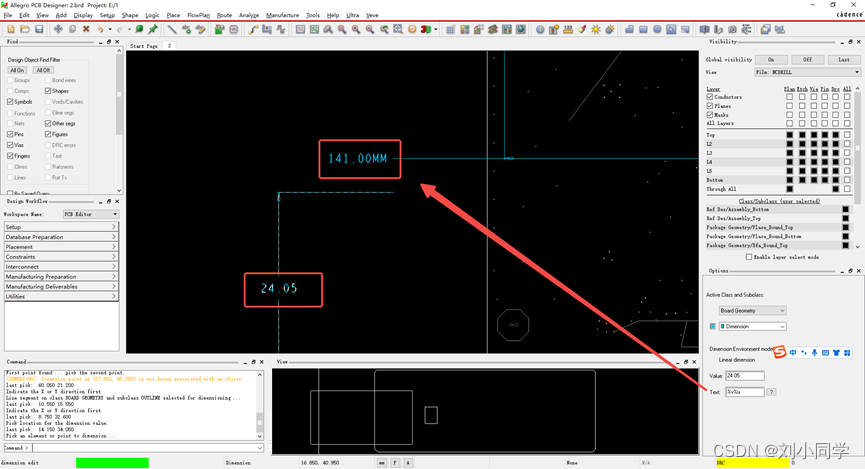Select the Move tool icon
Screen dimensions: 865x469
[58, 30]
